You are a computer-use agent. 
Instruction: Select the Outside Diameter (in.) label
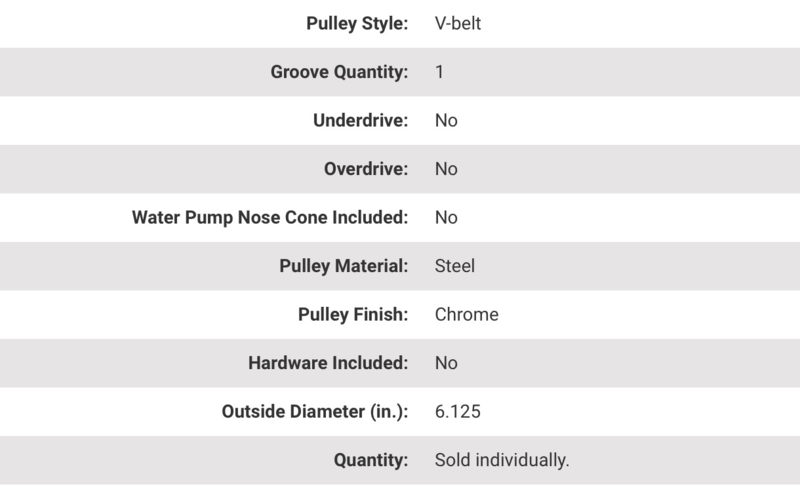pos(315,411)
